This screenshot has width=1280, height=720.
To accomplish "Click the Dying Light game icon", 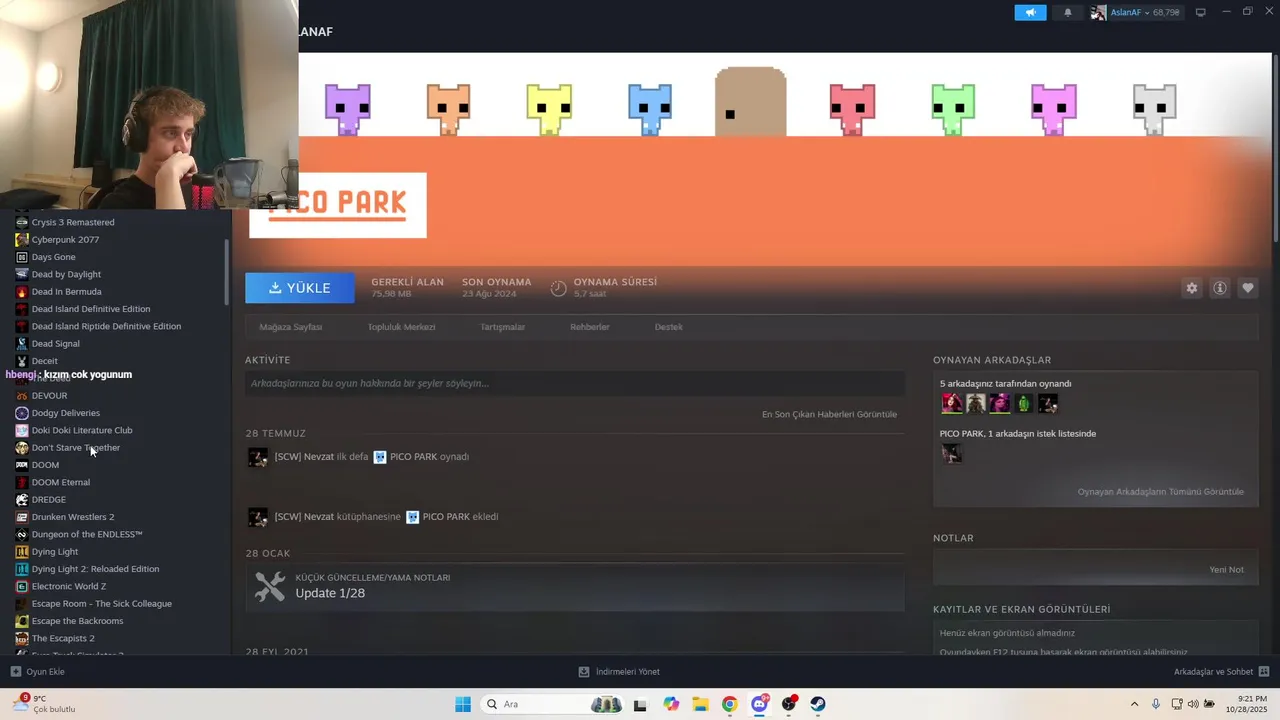I will pyautogui.click(x=22, y=552).
